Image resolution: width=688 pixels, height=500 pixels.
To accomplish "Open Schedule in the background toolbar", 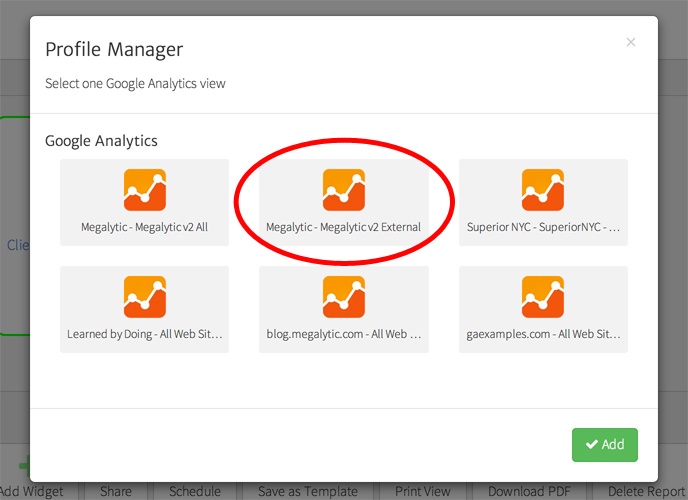I will click(x=195, y=491).
